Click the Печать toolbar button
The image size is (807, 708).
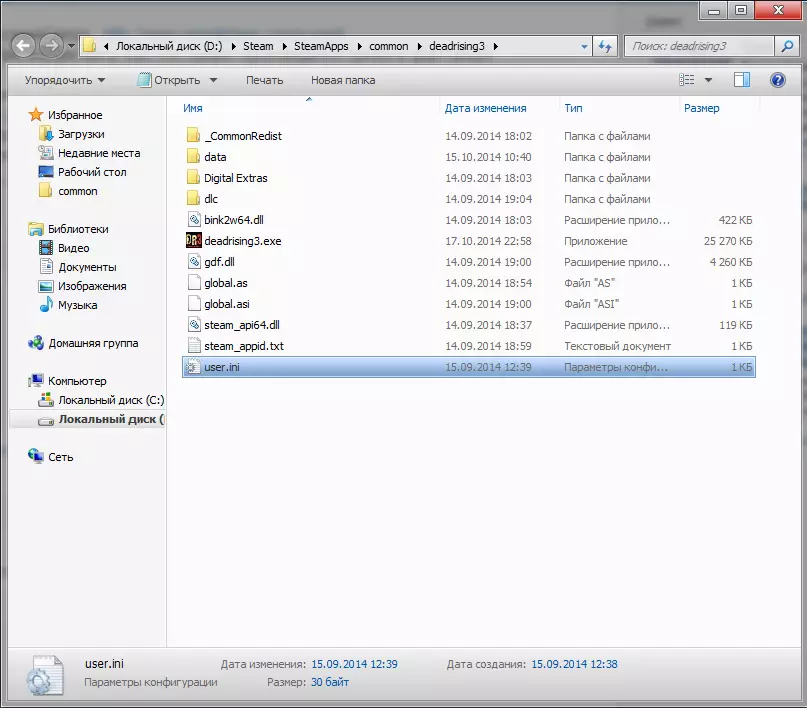click(265, 80)
